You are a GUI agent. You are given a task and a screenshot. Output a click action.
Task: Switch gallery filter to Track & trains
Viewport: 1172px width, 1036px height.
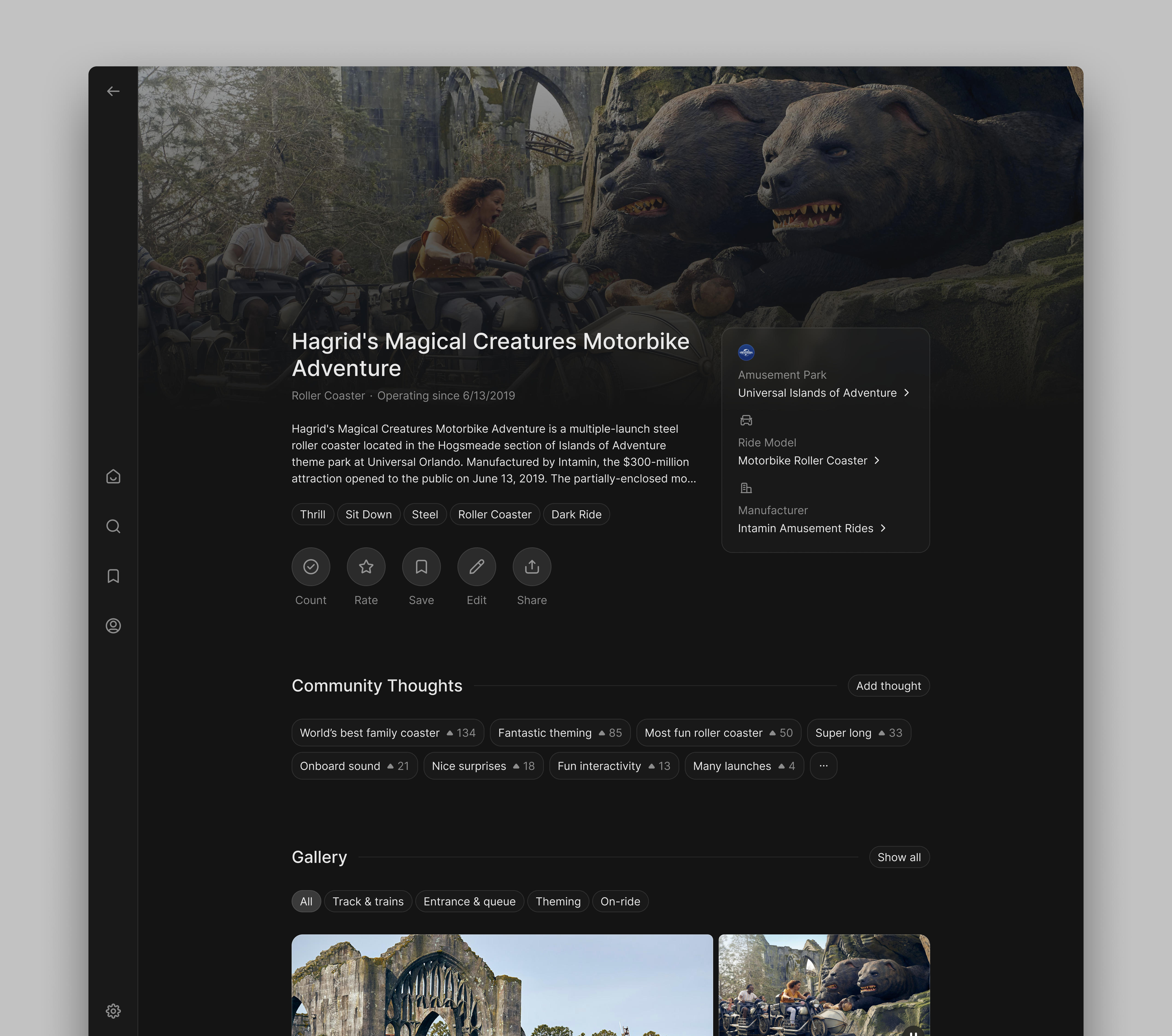click(x=368, y=901)
